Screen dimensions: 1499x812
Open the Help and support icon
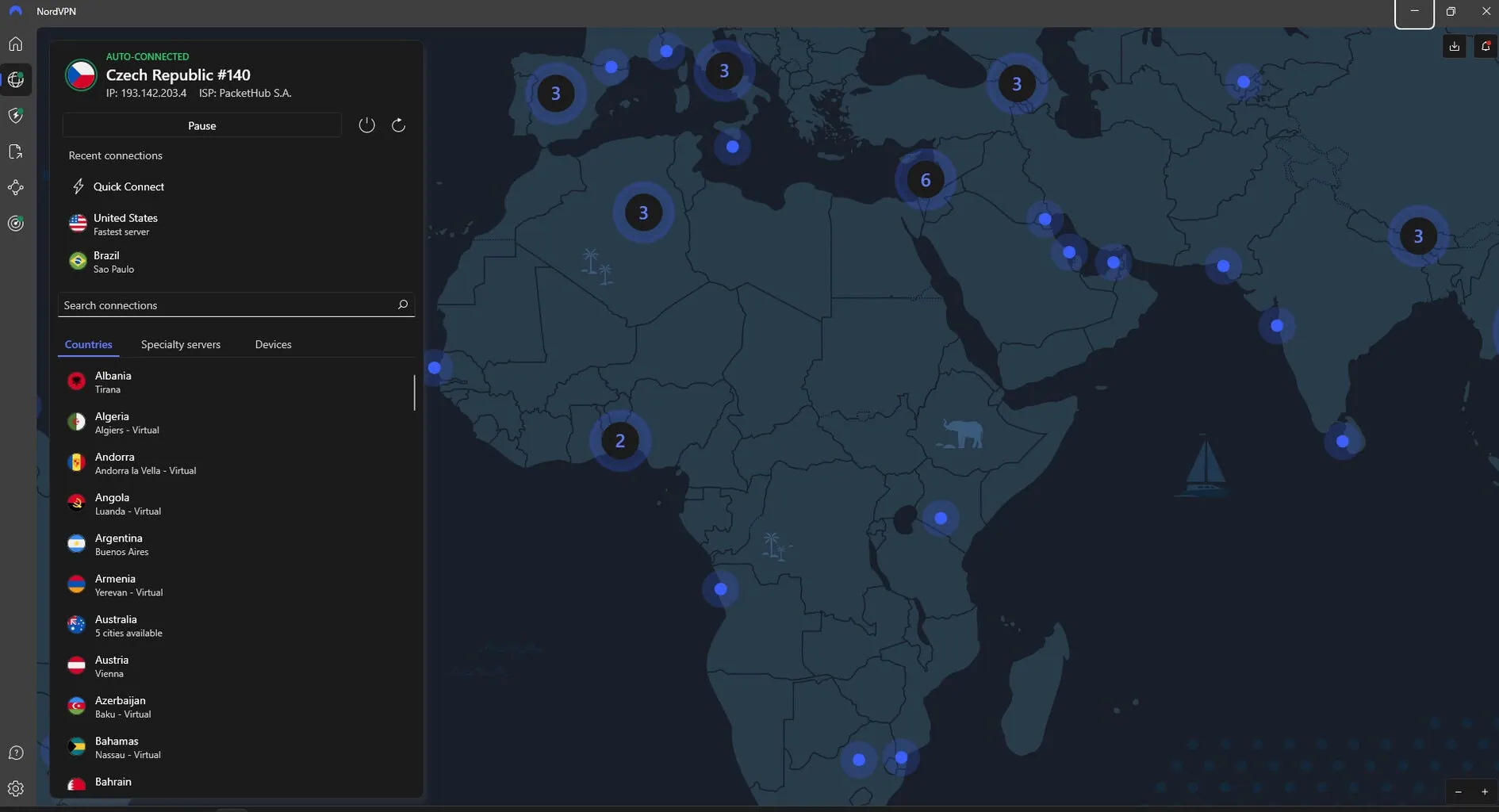(16, 753)
